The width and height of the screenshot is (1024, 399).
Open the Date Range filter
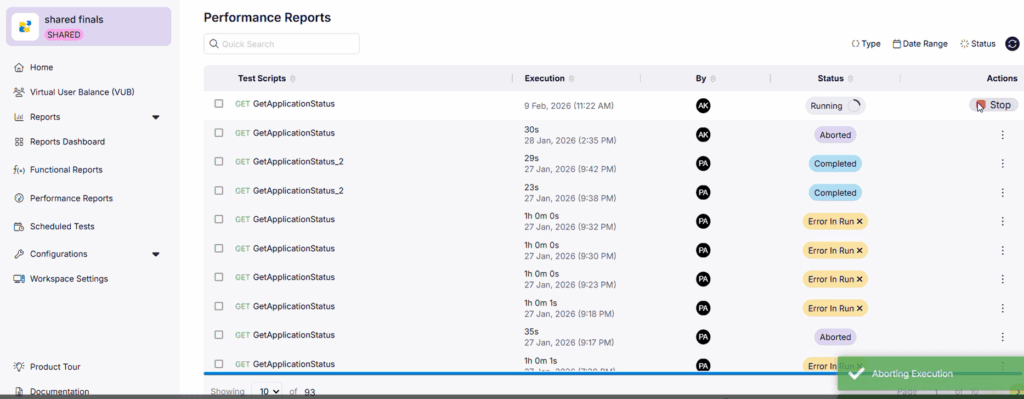pos(920,44)
